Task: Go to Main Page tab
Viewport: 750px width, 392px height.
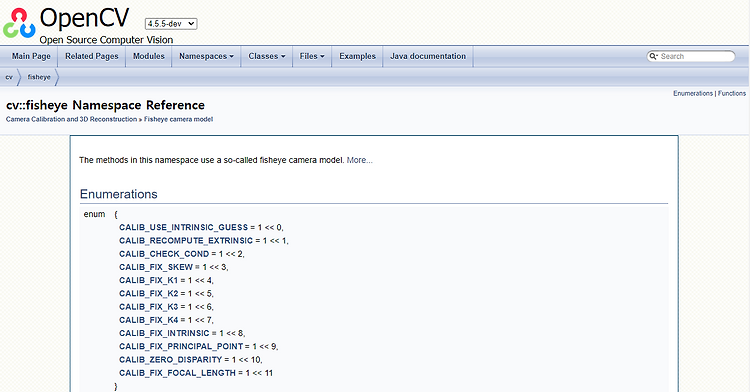Action: point(31,56)
